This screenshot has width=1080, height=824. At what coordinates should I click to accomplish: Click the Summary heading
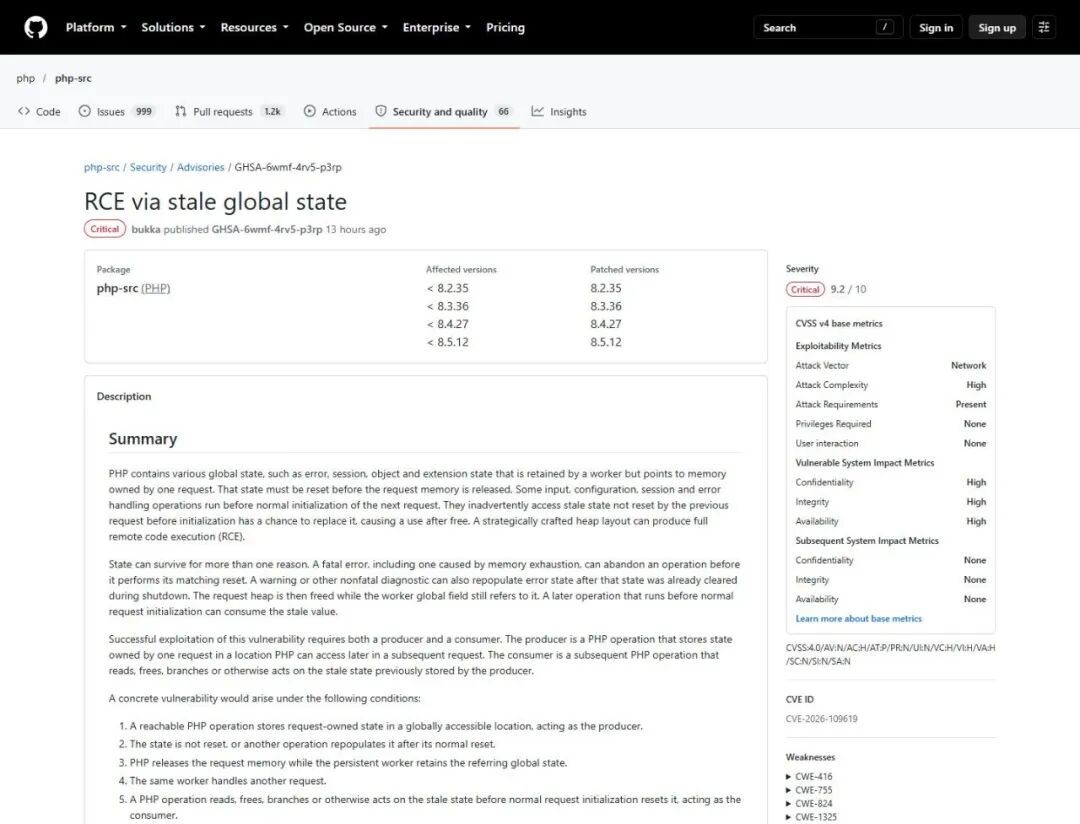(x=143, y=439)
